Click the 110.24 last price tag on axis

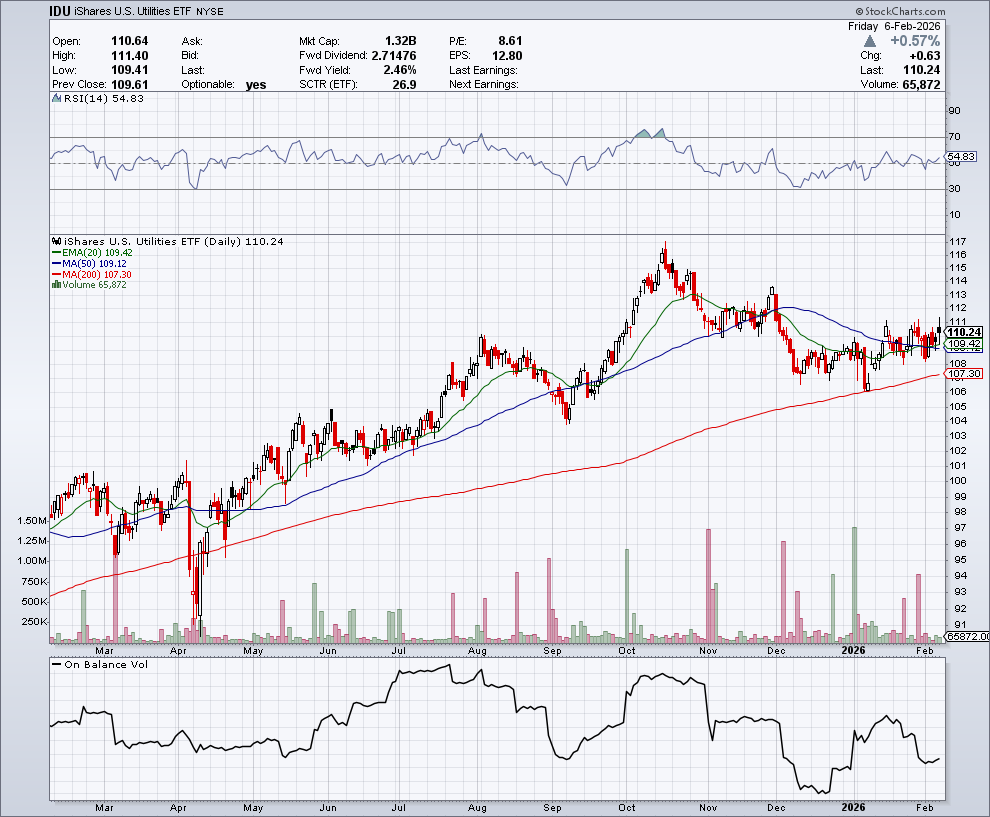964,332
